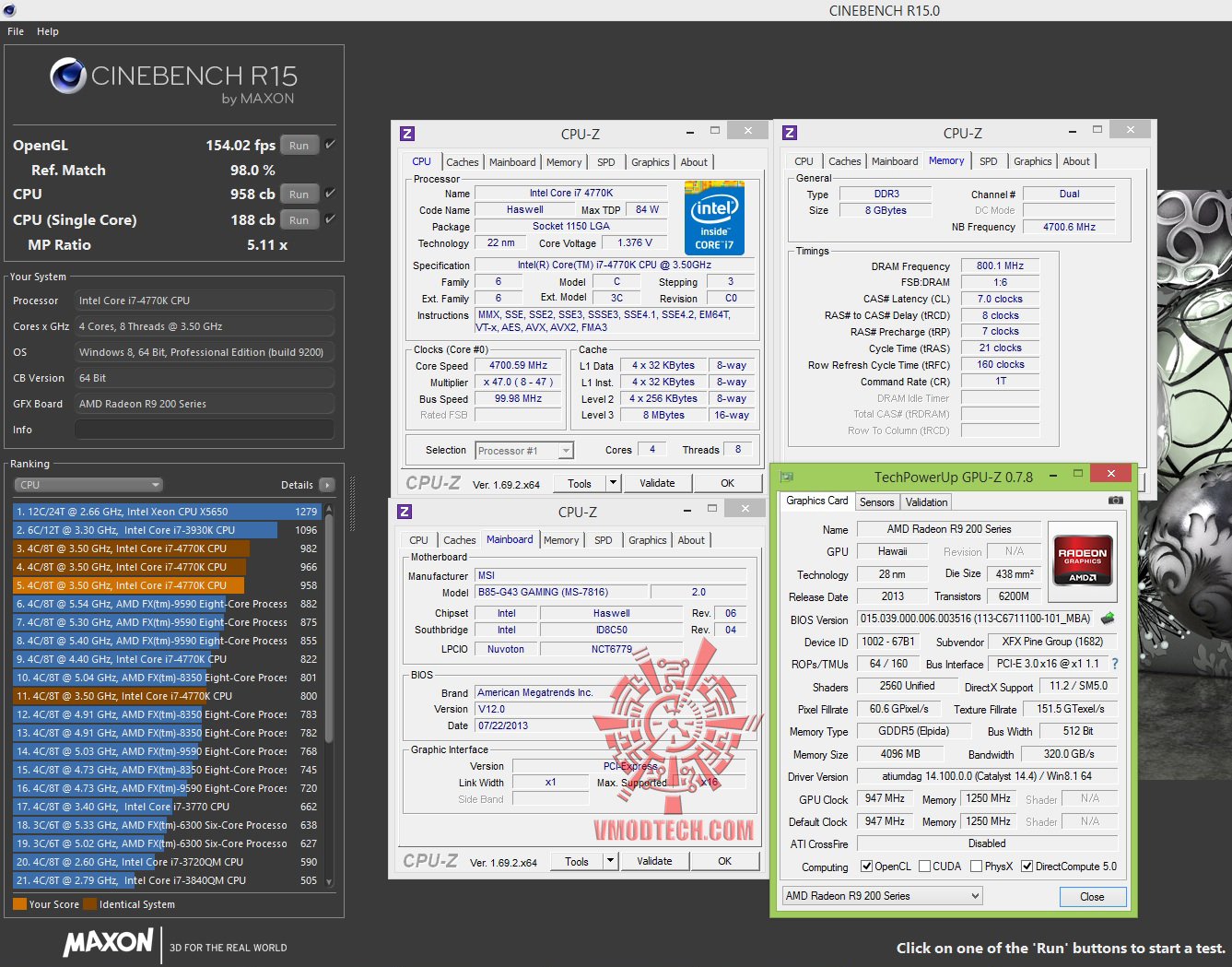Image resolution: width=1232 pixels, height=967 pixels.
Task: Run the CPU 958 cb benchmark
Action: point(299,195)
